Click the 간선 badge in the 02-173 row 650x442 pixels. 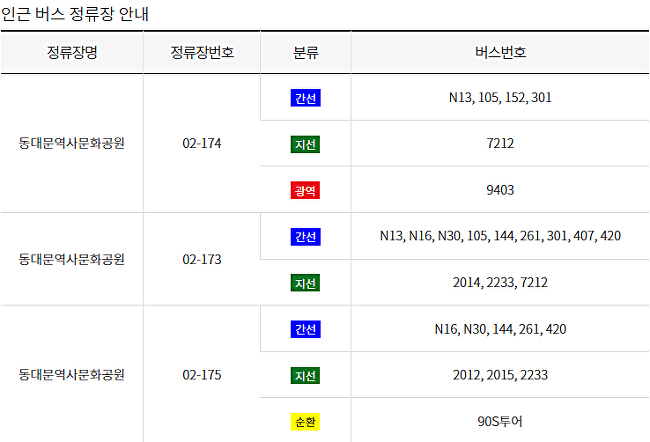pyautogui.click(x=306, y=237)
